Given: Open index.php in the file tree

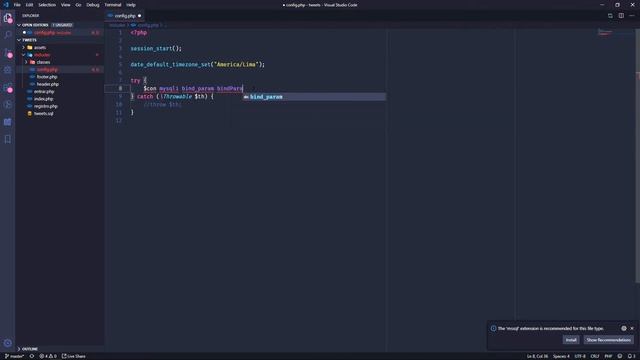Looking at the screenshot, I should tap(43, 99).
